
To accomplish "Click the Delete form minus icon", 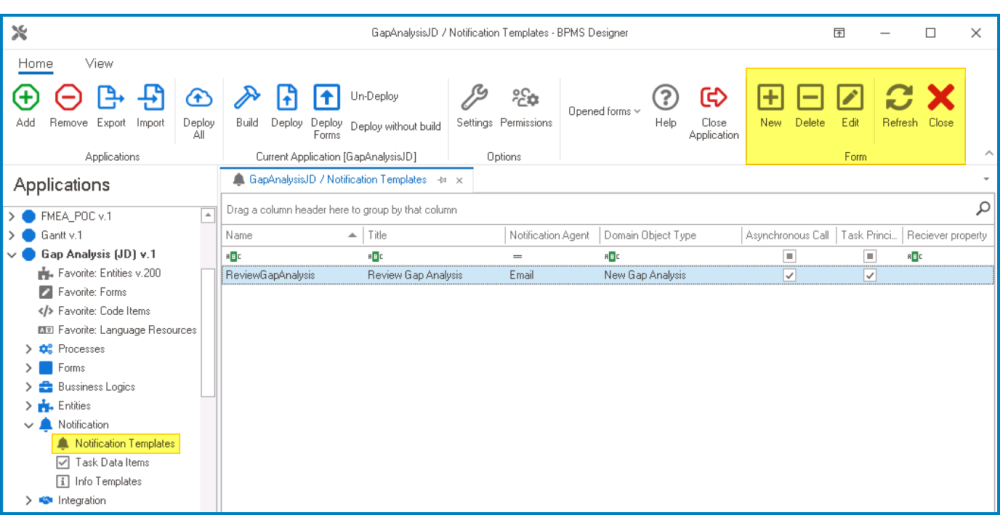I will click(x=810, y=98).
